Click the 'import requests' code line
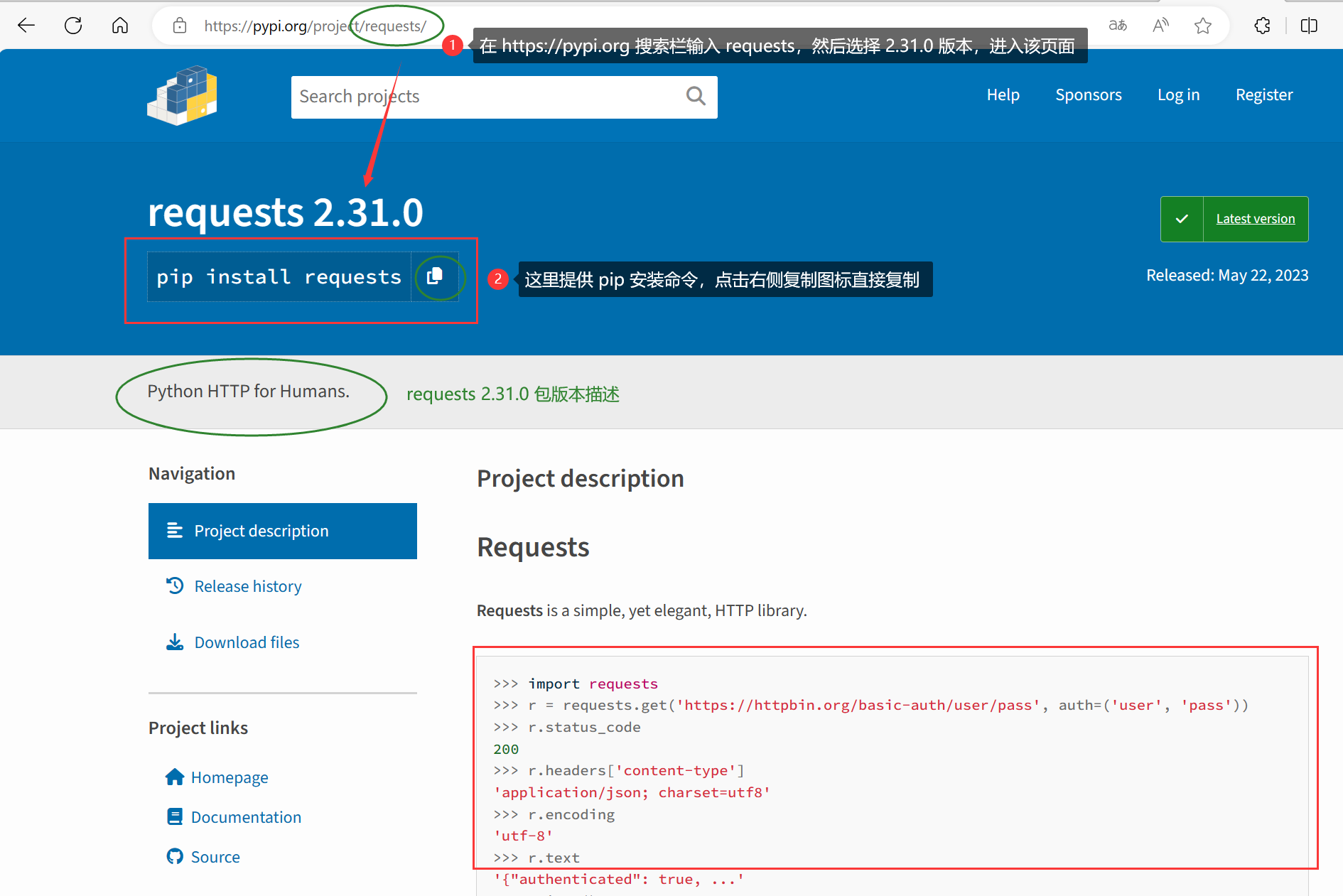This screenshot has width=1343, height=896. pyautogui.click(x=576, y=684)
